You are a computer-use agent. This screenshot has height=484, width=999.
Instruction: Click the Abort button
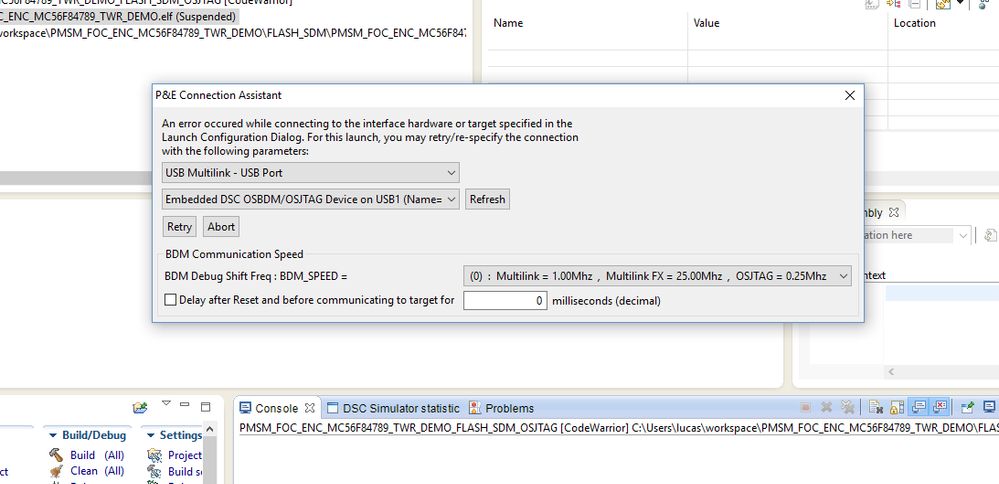[x=221, y=227]
